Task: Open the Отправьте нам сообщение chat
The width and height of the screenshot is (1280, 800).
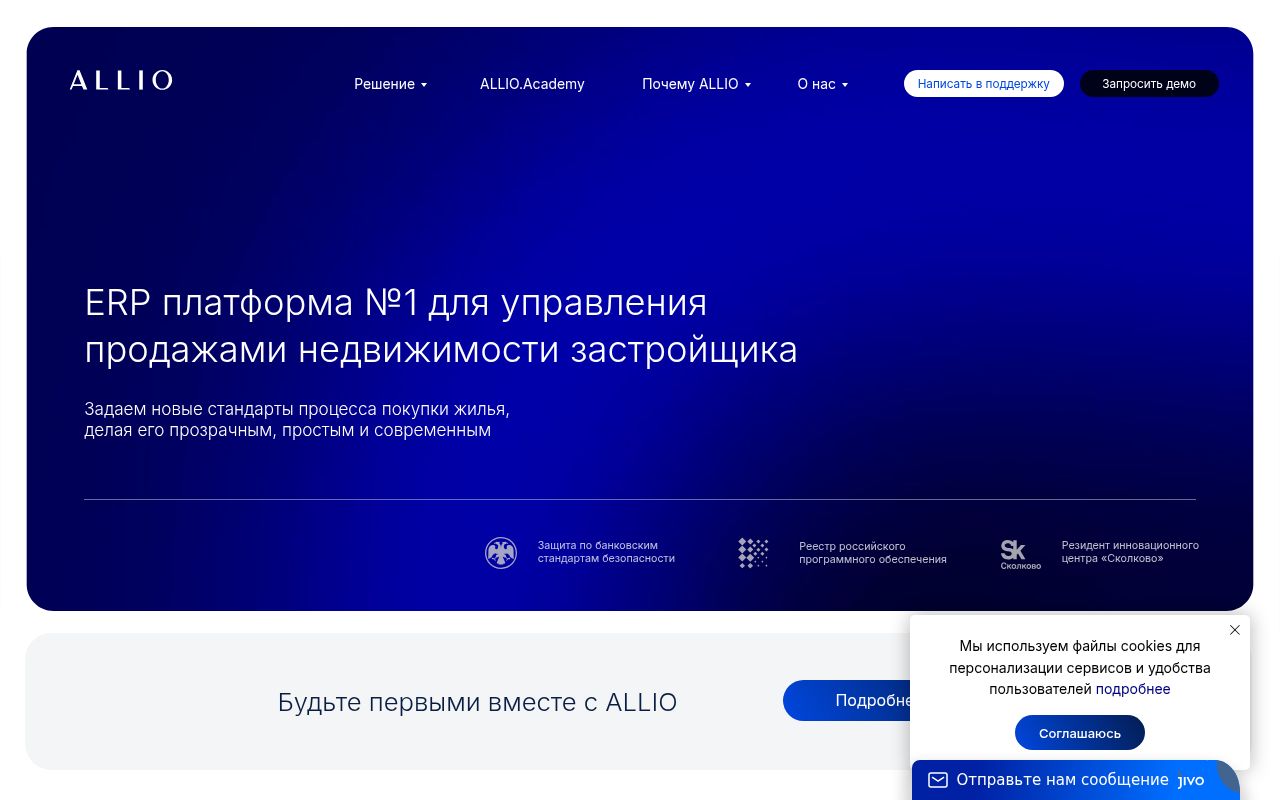Action: coord(1062,780)
